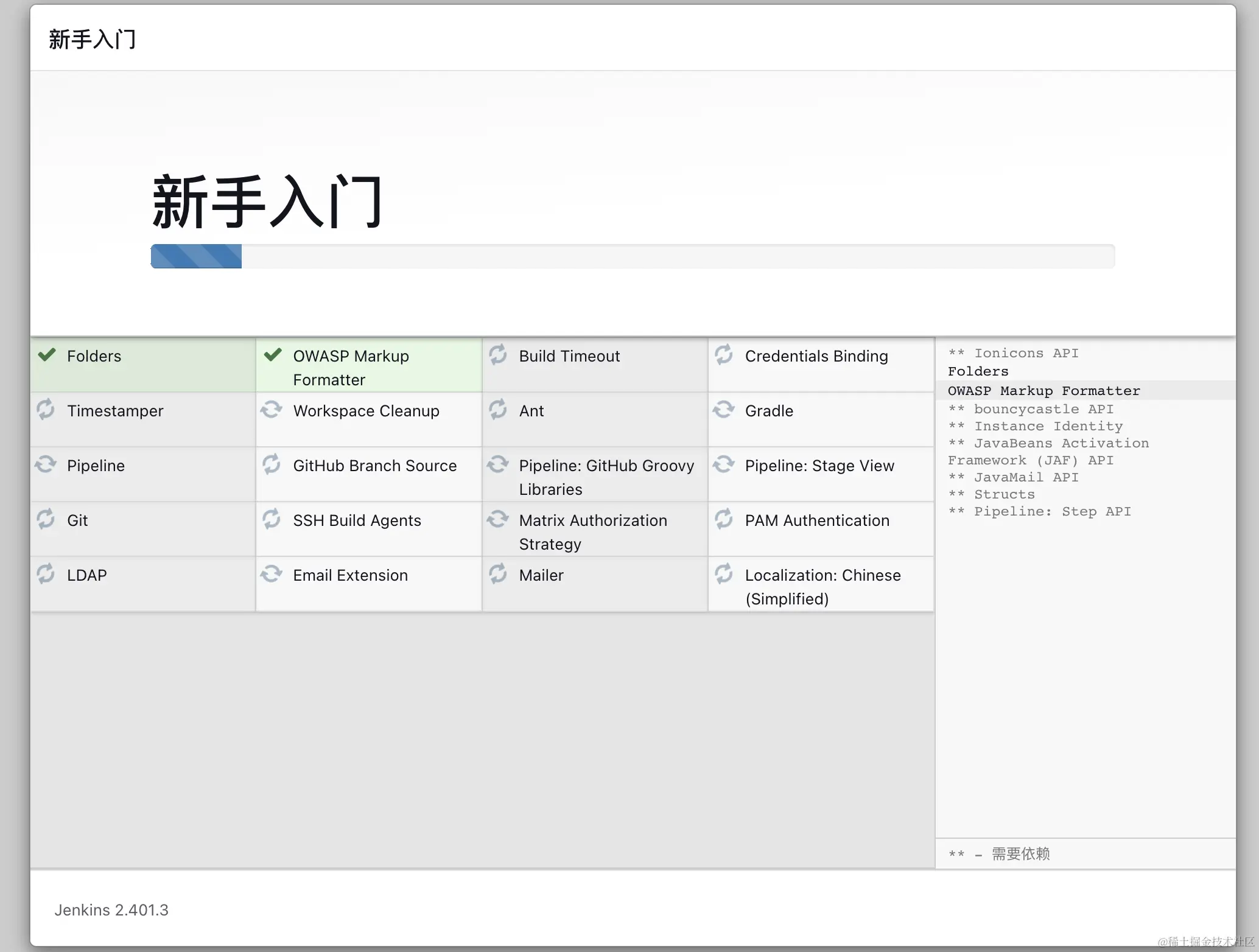Click the Folders line in install log
The width and height of the screenshot is (1259, 952).
tap(978, 371)
